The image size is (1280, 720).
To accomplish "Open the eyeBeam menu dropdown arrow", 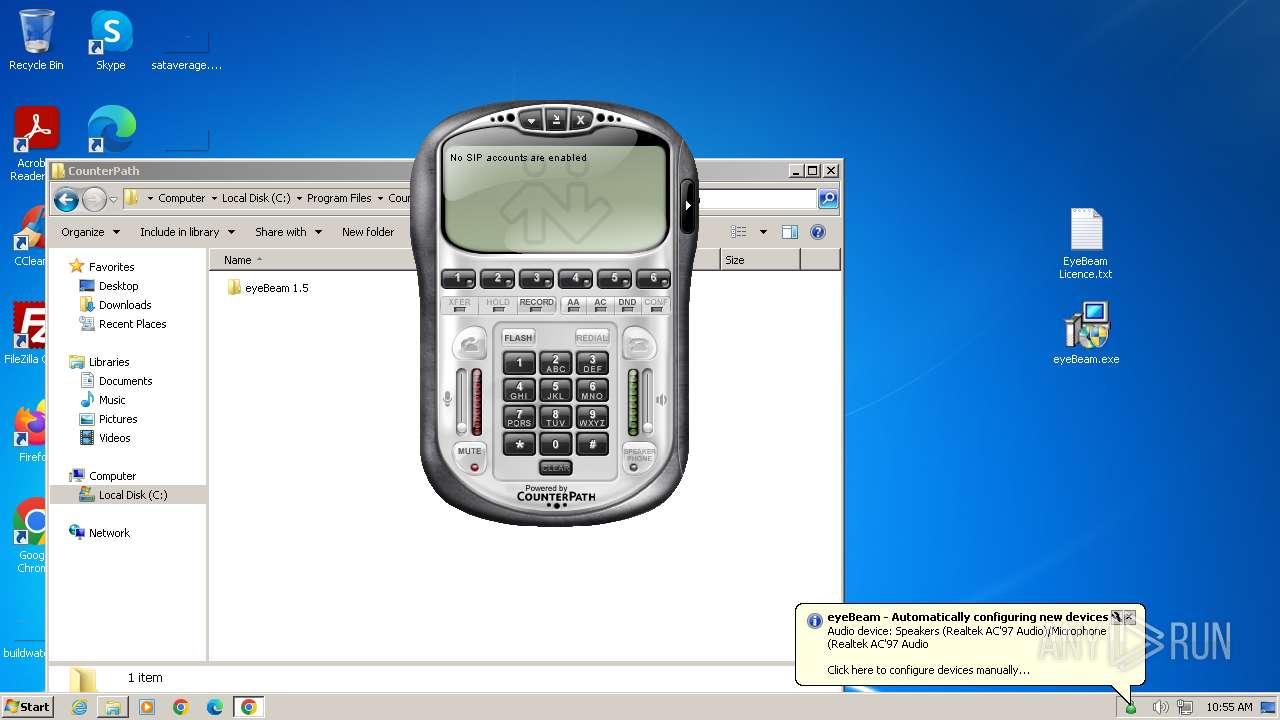I will (x=532, y=120).
